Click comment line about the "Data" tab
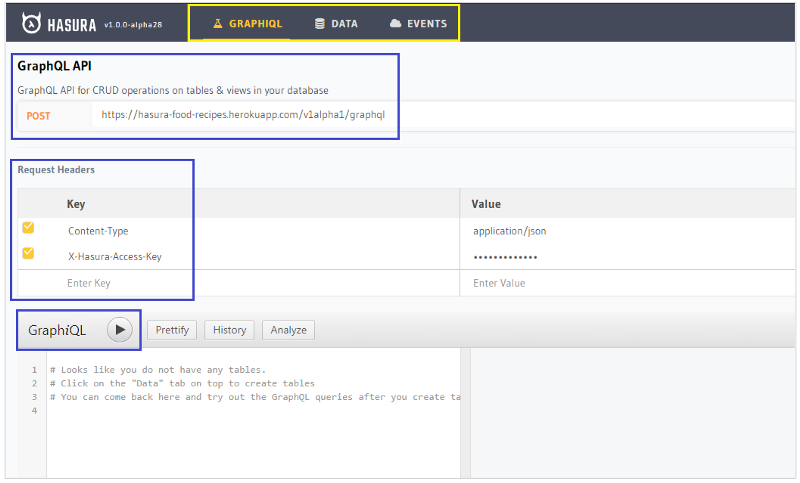The image size is (800, 483). pyautogui.click(x=183, y=384)
